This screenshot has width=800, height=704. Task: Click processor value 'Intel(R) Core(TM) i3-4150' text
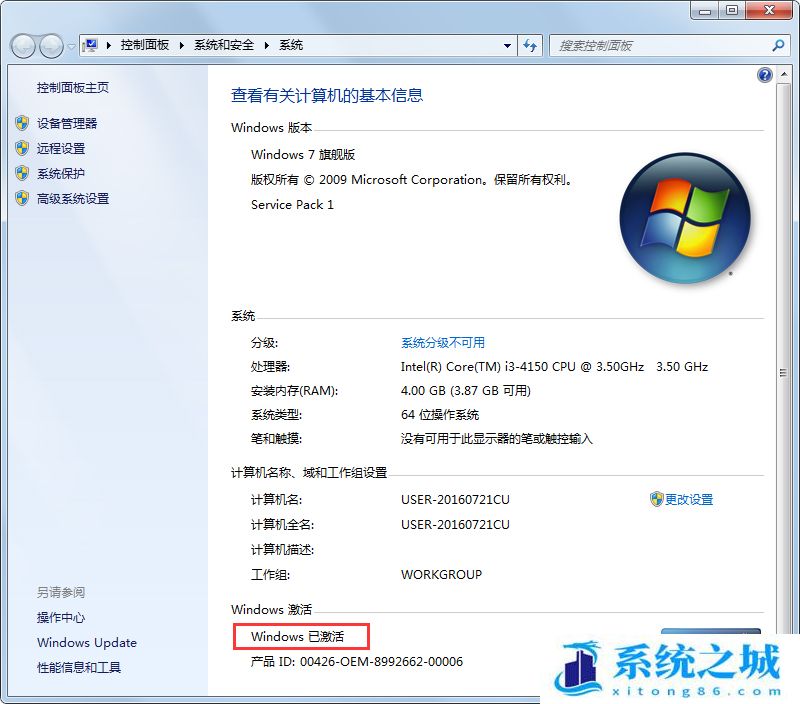click(x=476, y=367)
